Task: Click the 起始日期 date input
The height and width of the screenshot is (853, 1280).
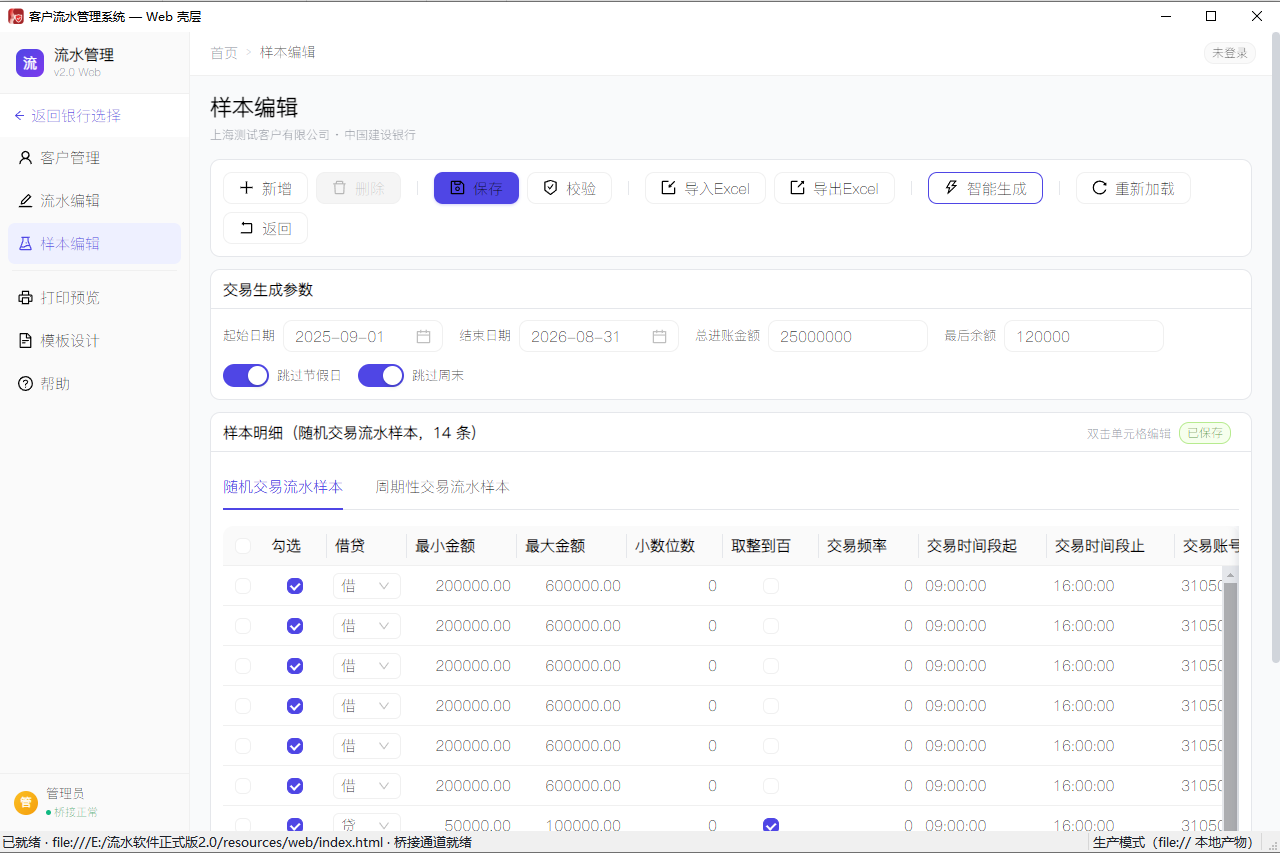Action: 363,337
